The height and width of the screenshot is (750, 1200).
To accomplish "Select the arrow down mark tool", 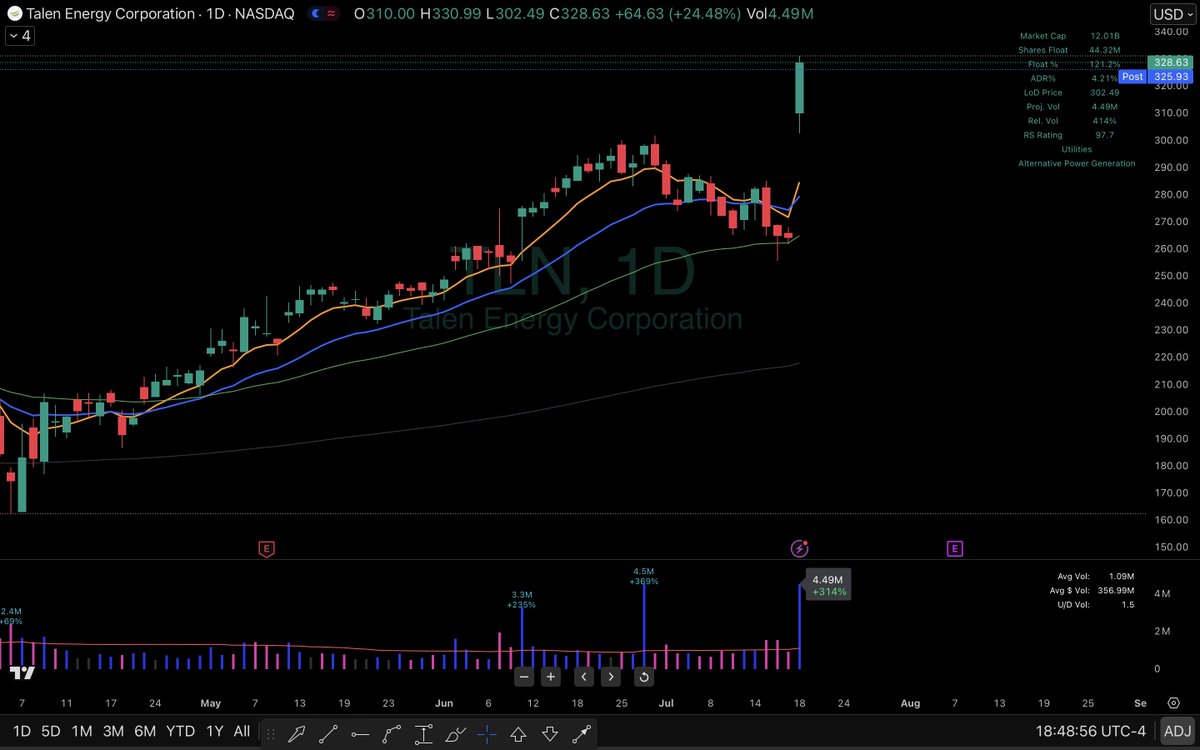I will (549, 734).
